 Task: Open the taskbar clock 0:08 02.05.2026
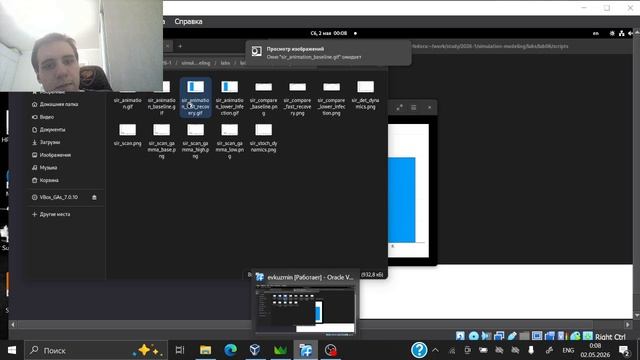click(595, 350)
